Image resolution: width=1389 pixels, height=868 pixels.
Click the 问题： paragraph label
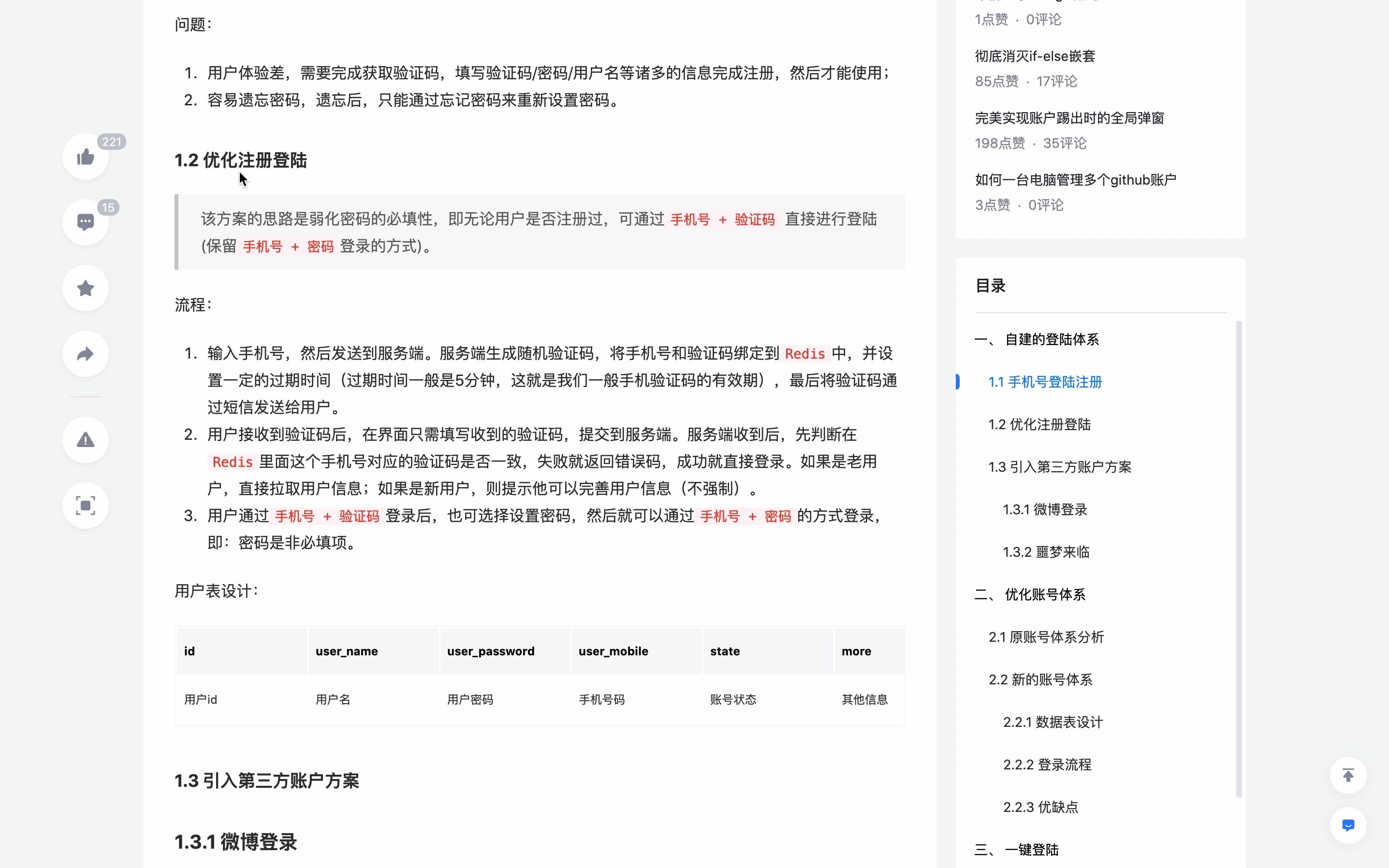coord(193,24)
